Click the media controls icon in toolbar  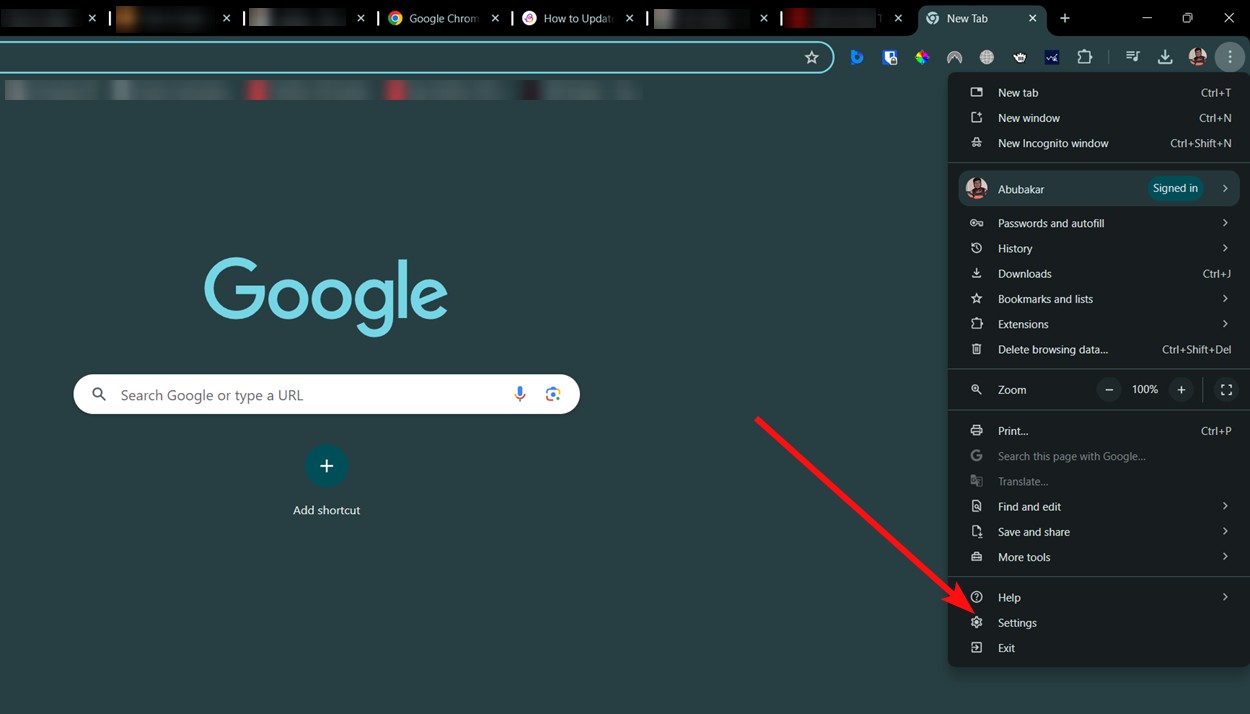coord(1133,57)
